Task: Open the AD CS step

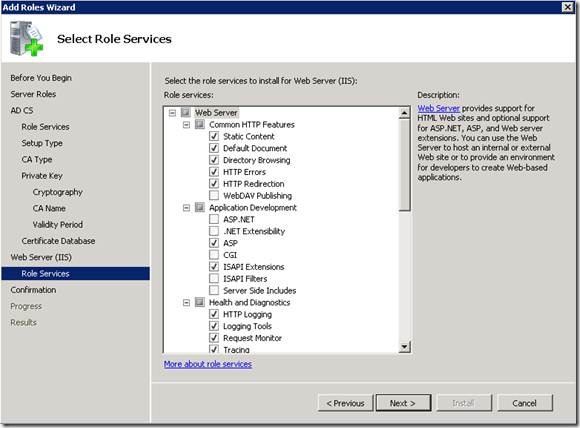Action: pos(22,110)
